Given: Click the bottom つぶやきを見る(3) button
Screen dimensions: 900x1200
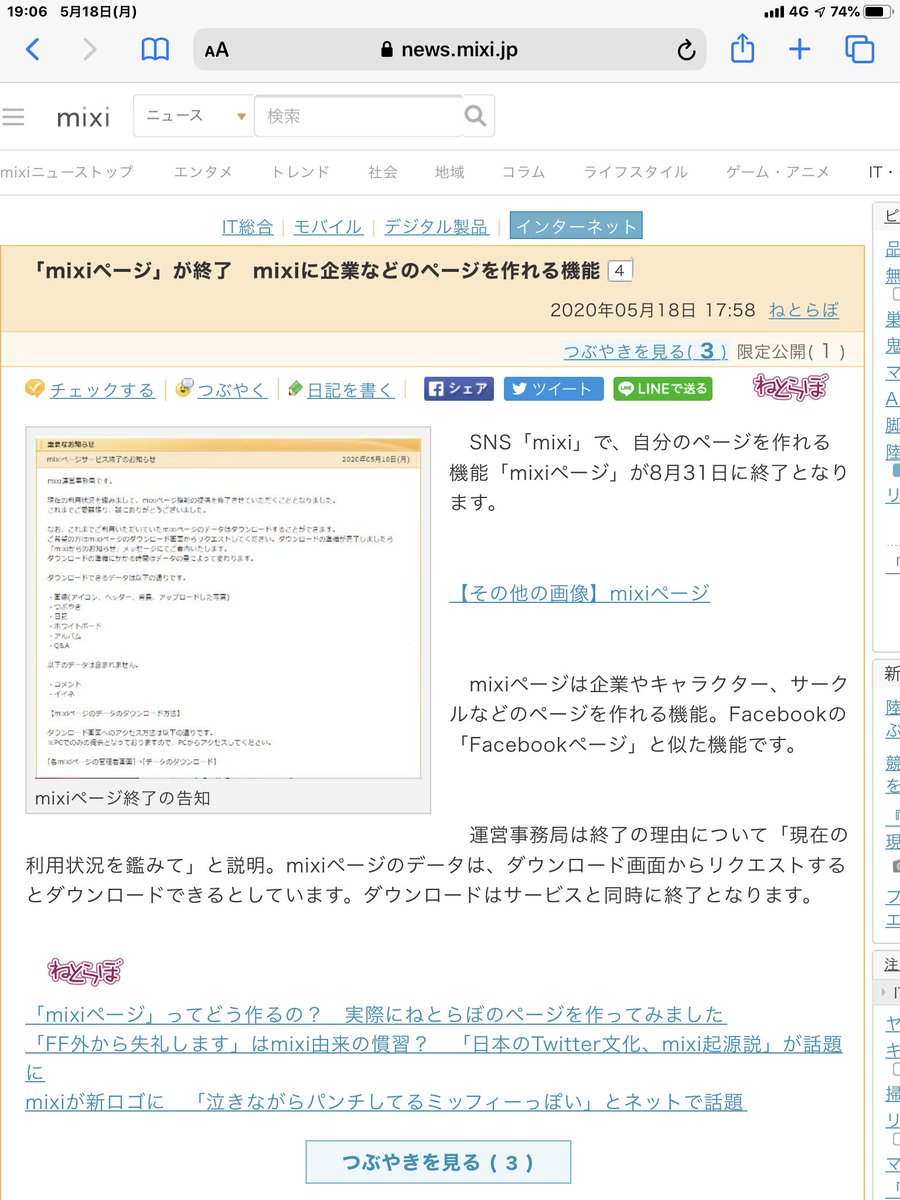Looking at the screenshot, I should 438,1162.
